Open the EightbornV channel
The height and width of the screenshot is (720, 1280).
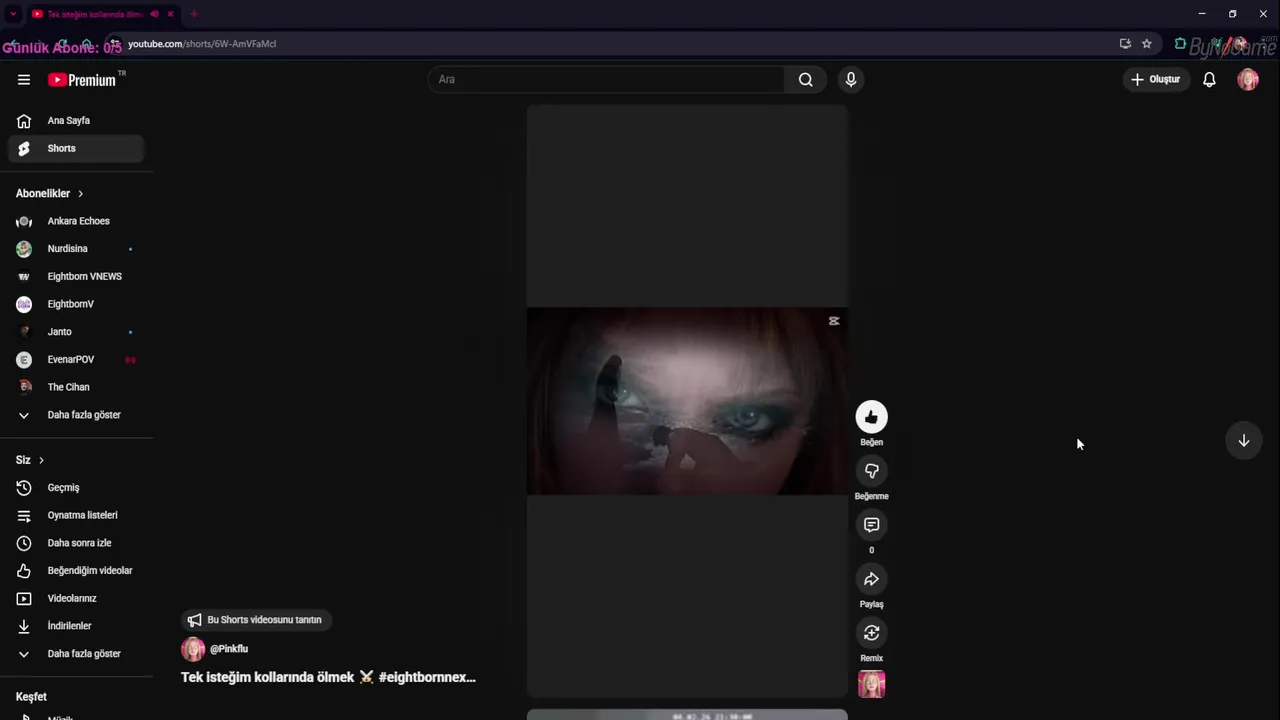click(76, 304)
